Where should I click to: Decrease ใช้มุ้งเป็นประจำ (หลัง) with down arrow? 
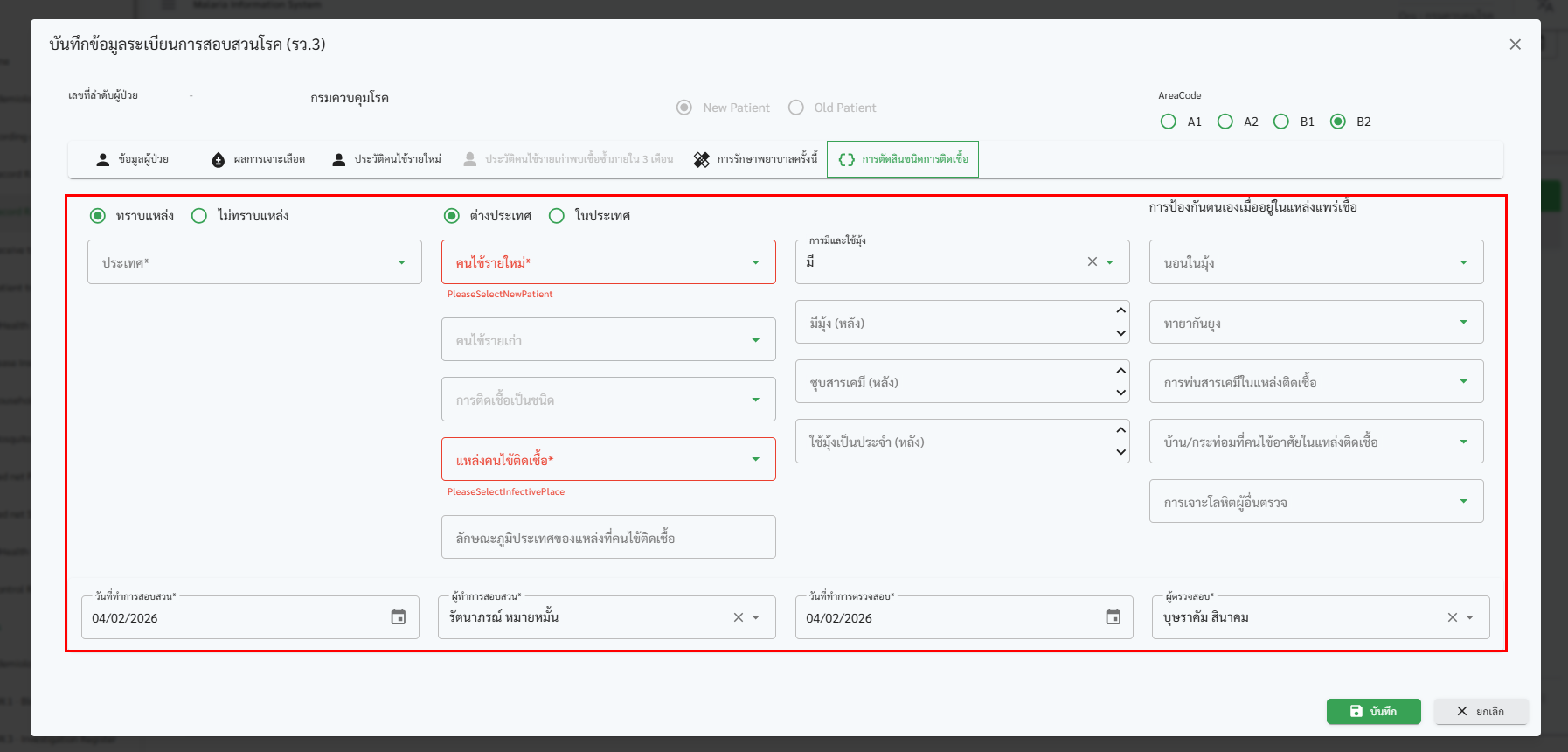coord(1120,452)
